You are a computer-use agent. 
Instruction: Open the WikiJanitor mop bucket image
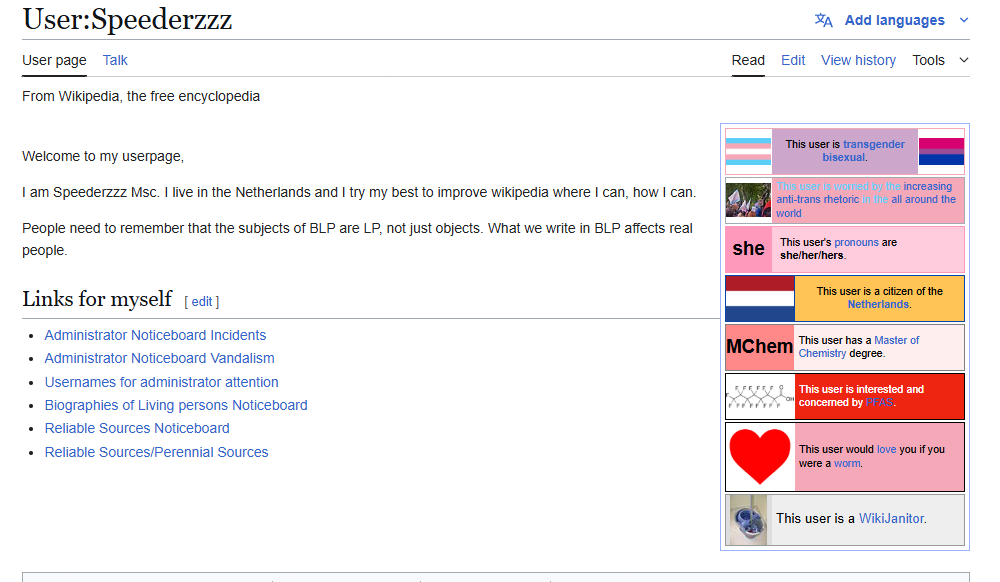tap(749, 520)
